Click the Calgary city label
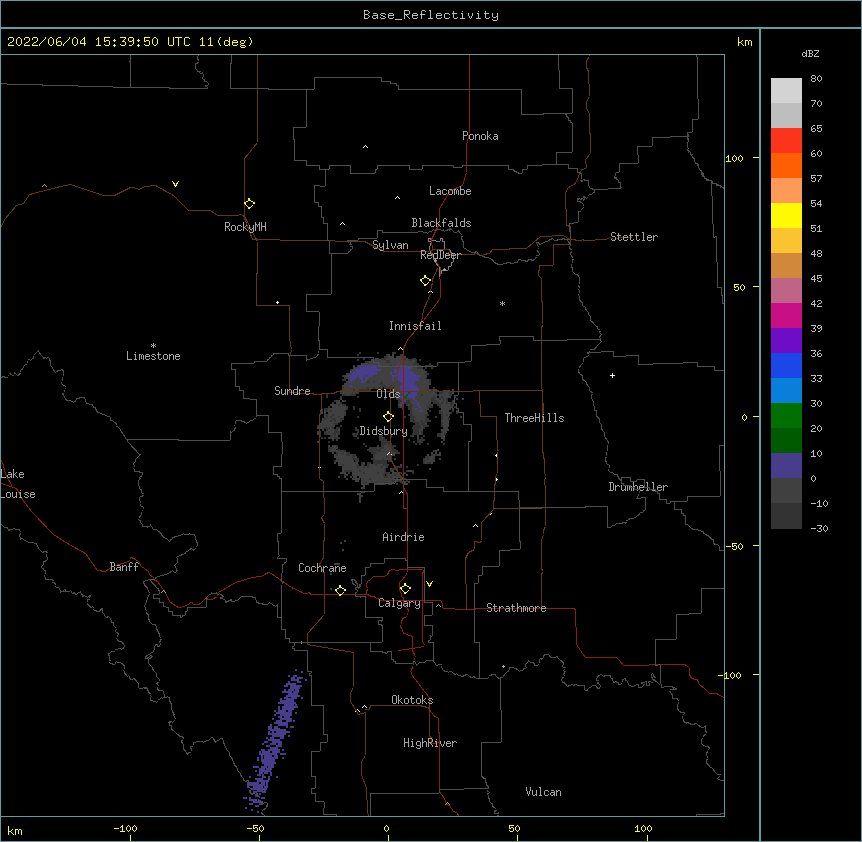 [x=399, y=603]
